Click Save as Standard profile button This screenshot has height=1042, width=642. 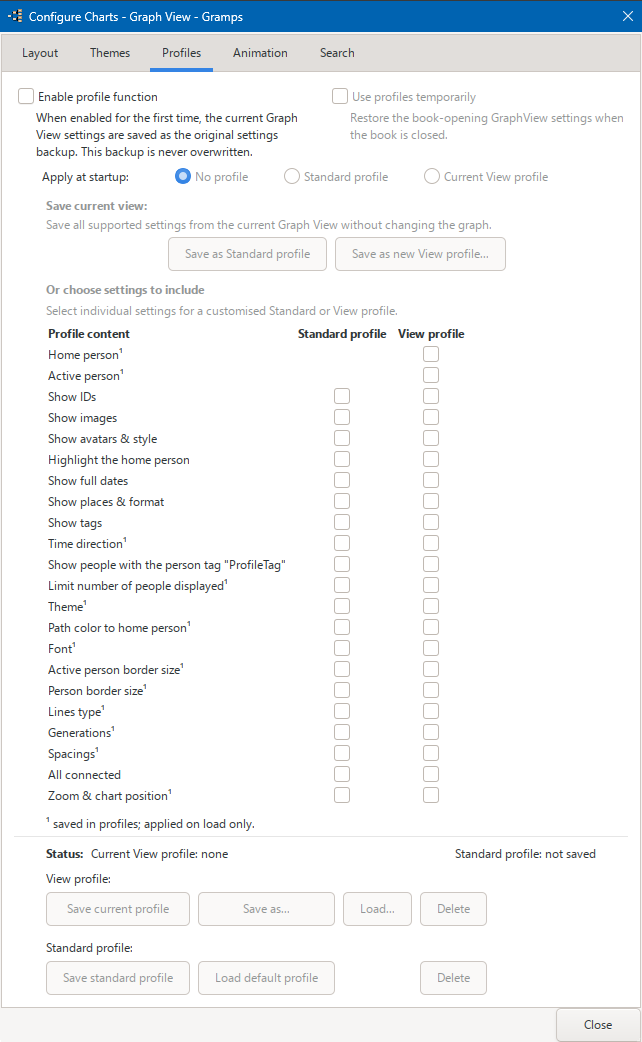247,254
